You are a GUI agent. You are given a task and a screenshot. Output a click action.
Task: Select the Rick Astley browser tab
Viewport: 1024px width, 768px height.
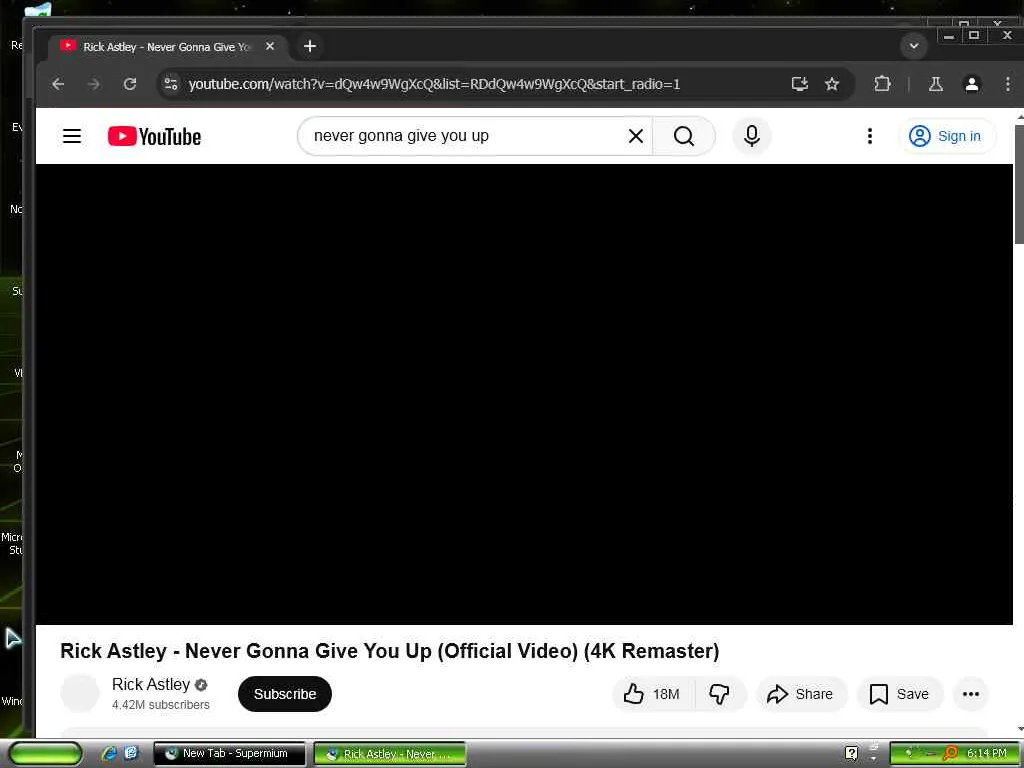click(168, 46)
